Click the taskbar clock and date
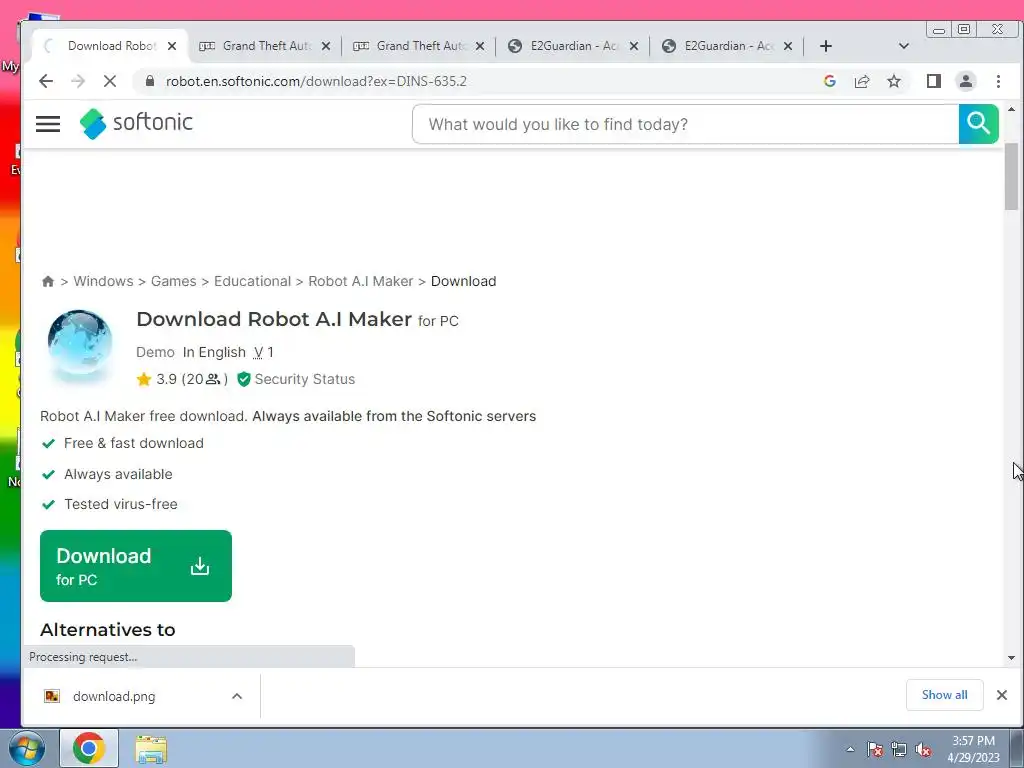 pyautogui.click(x=973, y=749)
